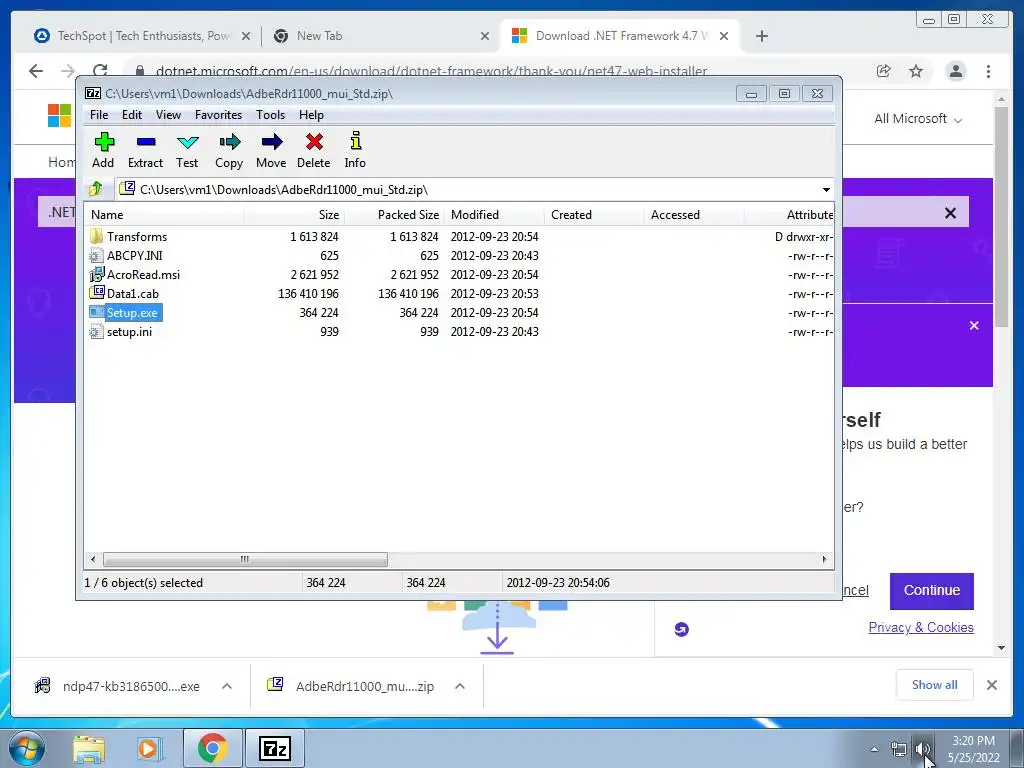Screen dimensions: 1024x768
Task: Open the Help menu in 7-Zip
Action: click(x=312, y=115)
